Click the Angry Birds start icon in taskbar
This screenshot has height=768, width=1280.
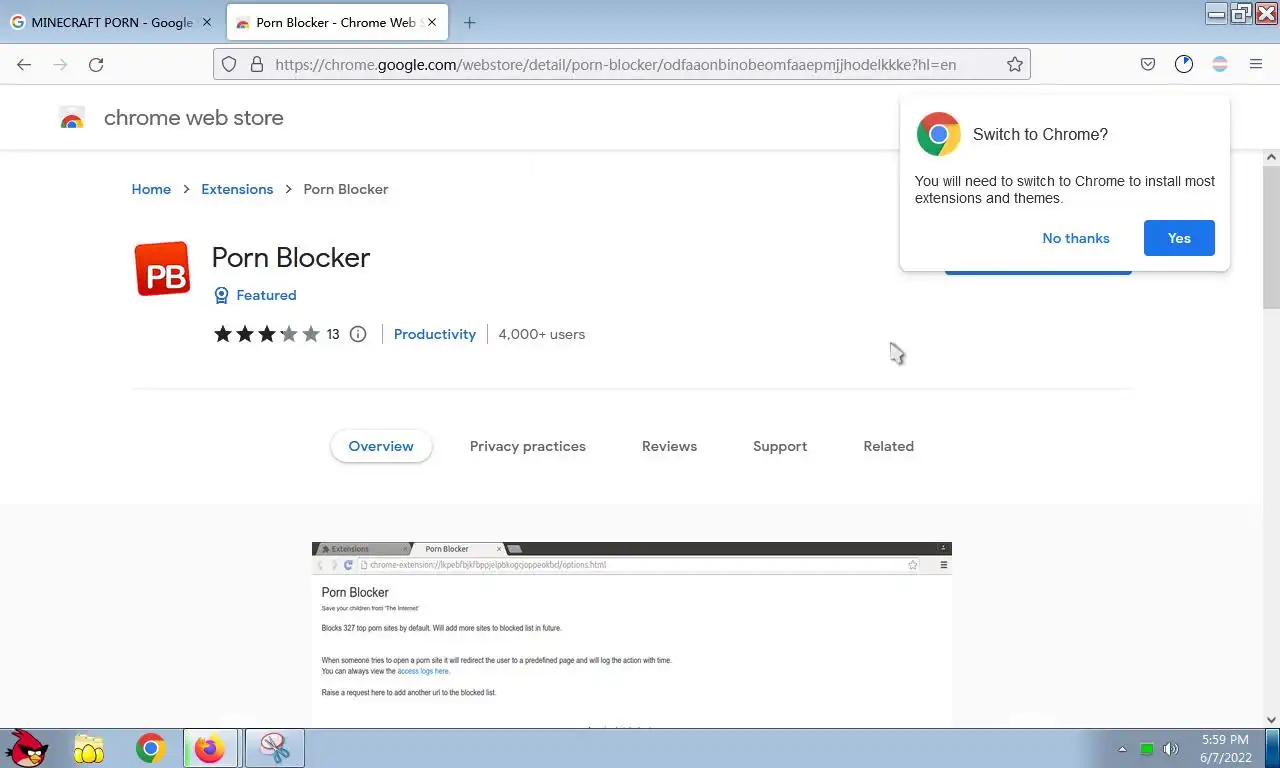(27, 748)
